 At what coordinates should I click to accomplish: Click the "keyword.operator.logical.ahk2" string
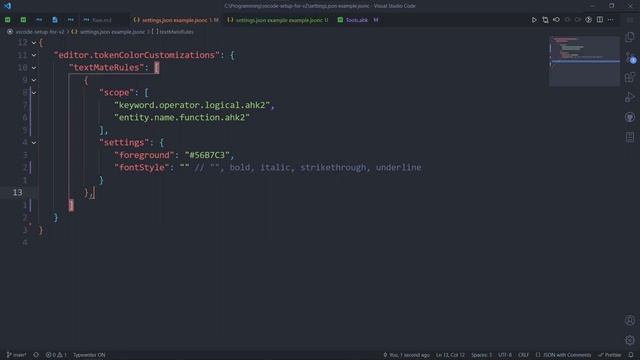(192, 105)
